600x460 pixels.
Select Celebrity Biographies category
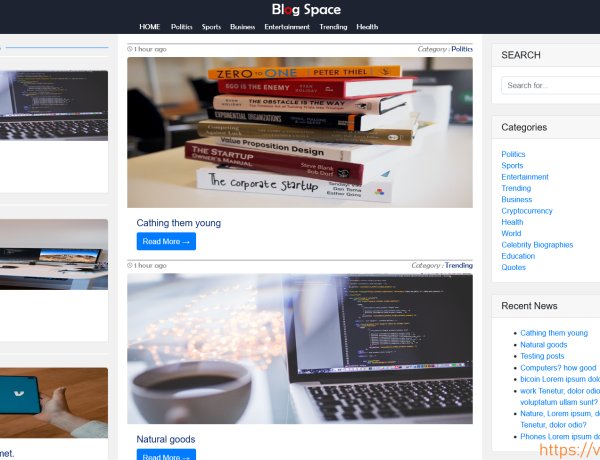(x=537, y=245)
